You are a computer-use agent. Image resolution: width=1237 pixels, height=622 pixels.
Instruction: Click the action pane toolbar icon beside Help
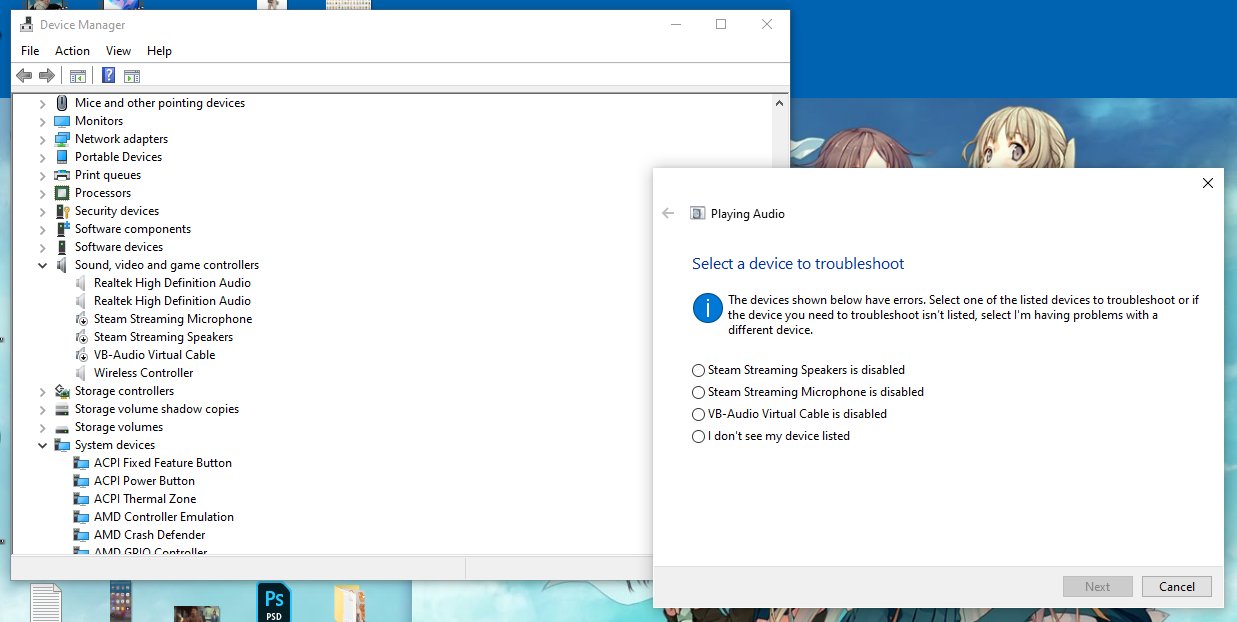click(132, 76)
